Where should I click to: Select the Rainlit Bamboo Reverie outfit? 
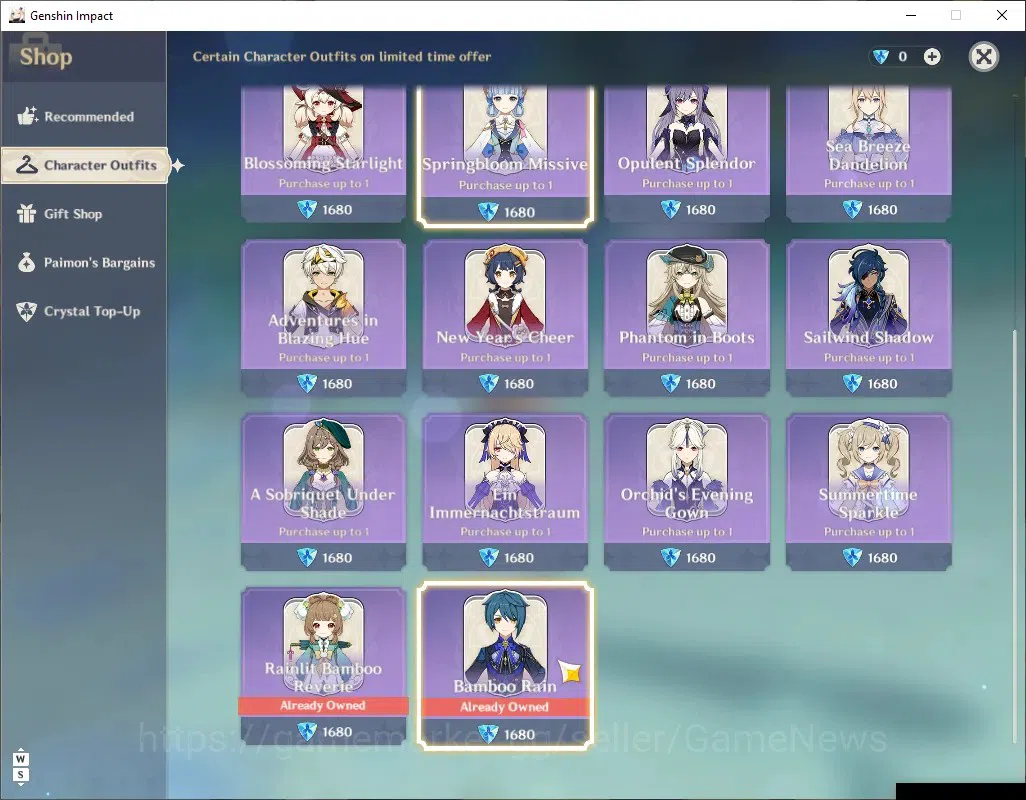[x=323, y=666]
